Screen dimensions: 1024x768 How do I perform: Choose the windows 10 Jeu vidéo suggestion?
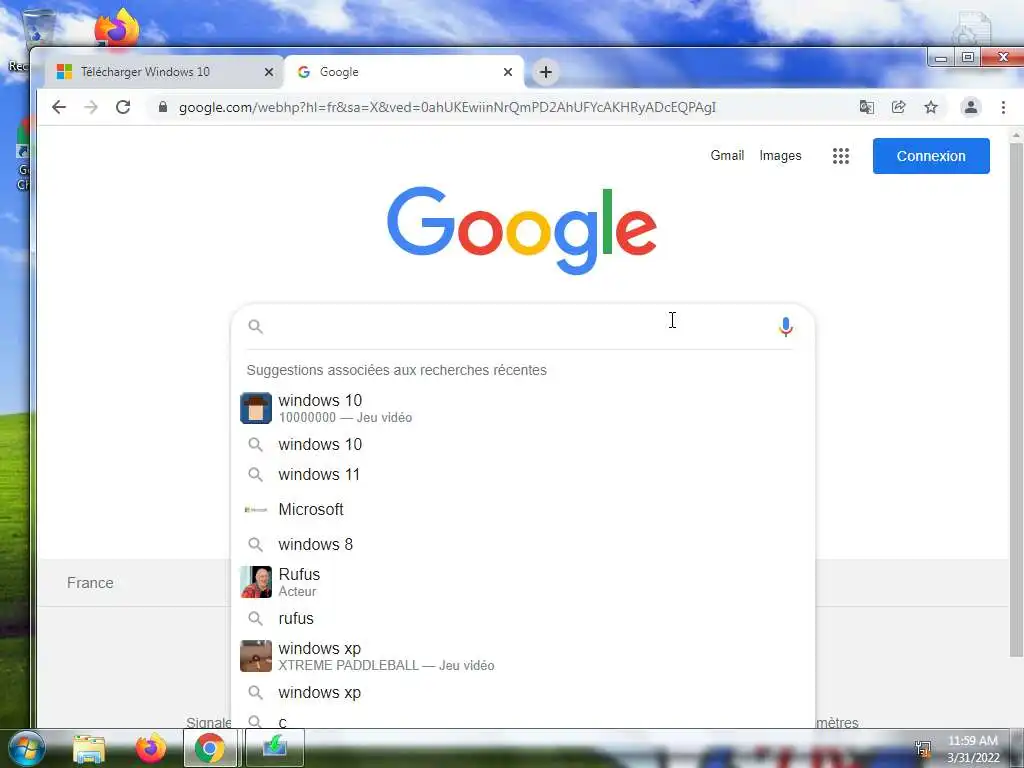point(522,408)
